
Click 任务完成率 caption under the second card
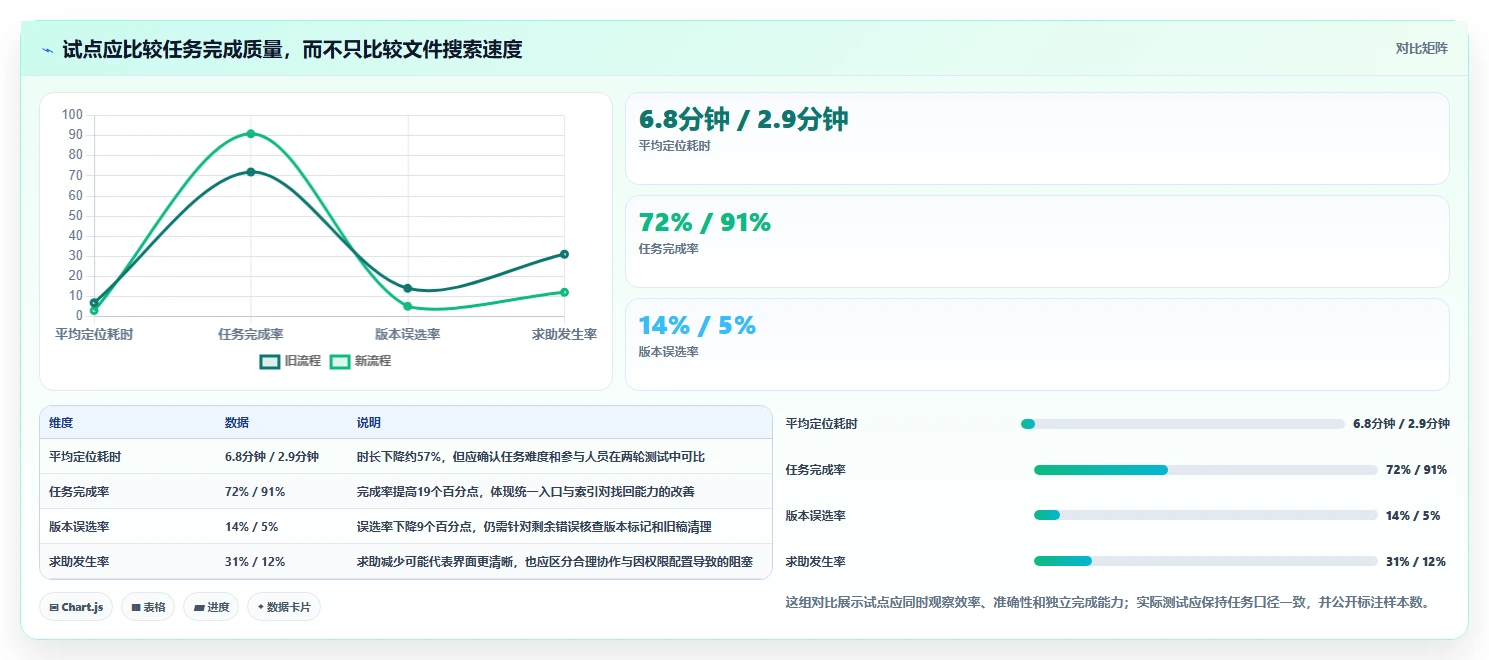(x=669, y=249)
